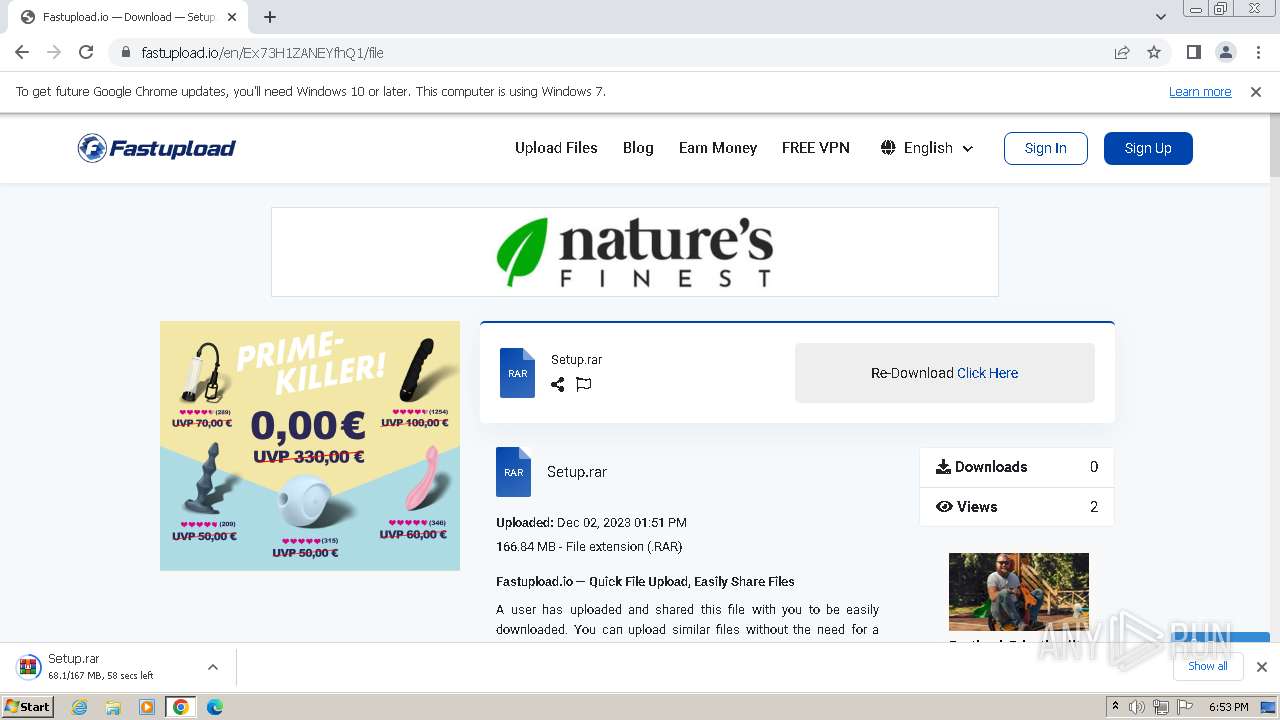The image size is (1280, 720).
Task: Open Chrome profile avatar
Action: 1225,52
